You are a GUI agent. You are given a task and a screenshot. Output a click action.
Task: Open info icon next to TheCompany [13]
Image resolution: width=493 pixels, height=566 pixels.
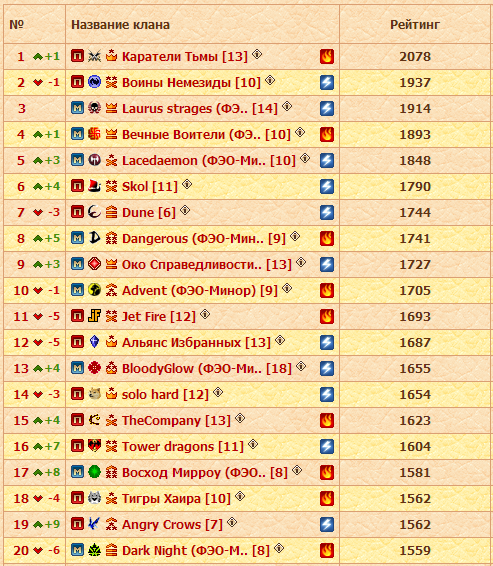[240, 418]
